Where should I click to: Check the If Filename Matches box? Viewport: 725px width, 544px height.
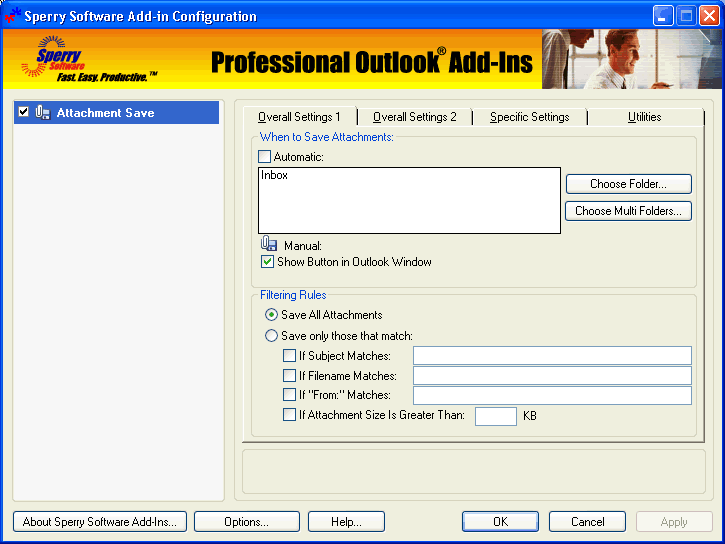289,375
